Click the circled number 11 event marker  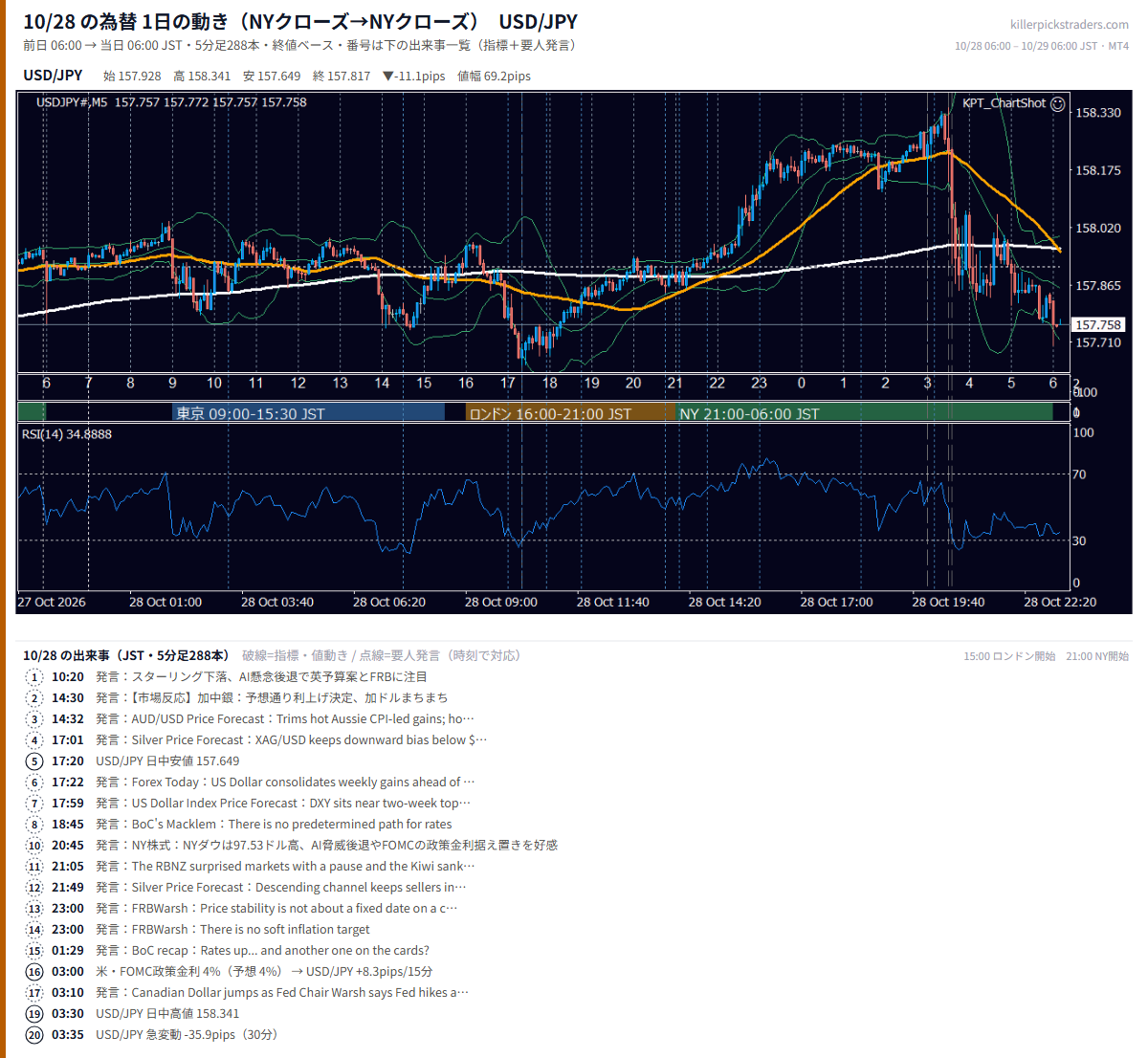tap(34, 867)
